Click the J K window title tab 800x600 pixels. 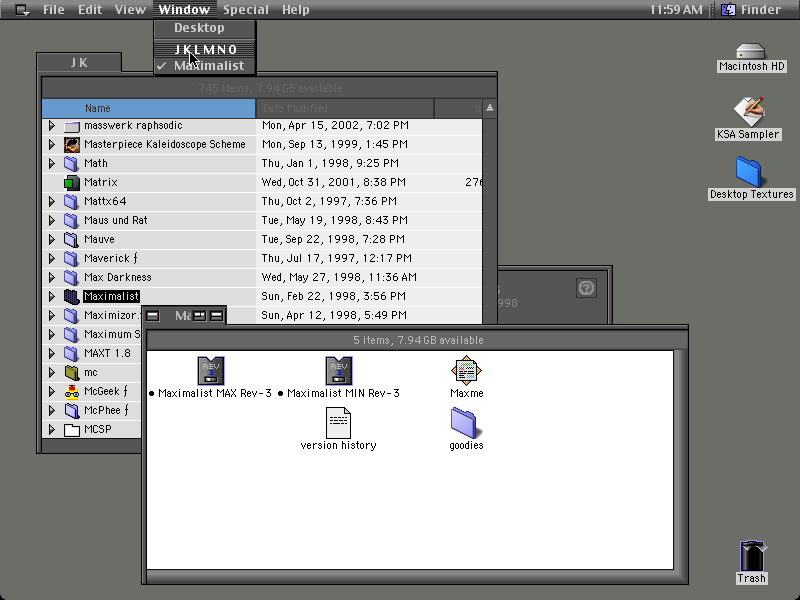[x=79, y=63]
